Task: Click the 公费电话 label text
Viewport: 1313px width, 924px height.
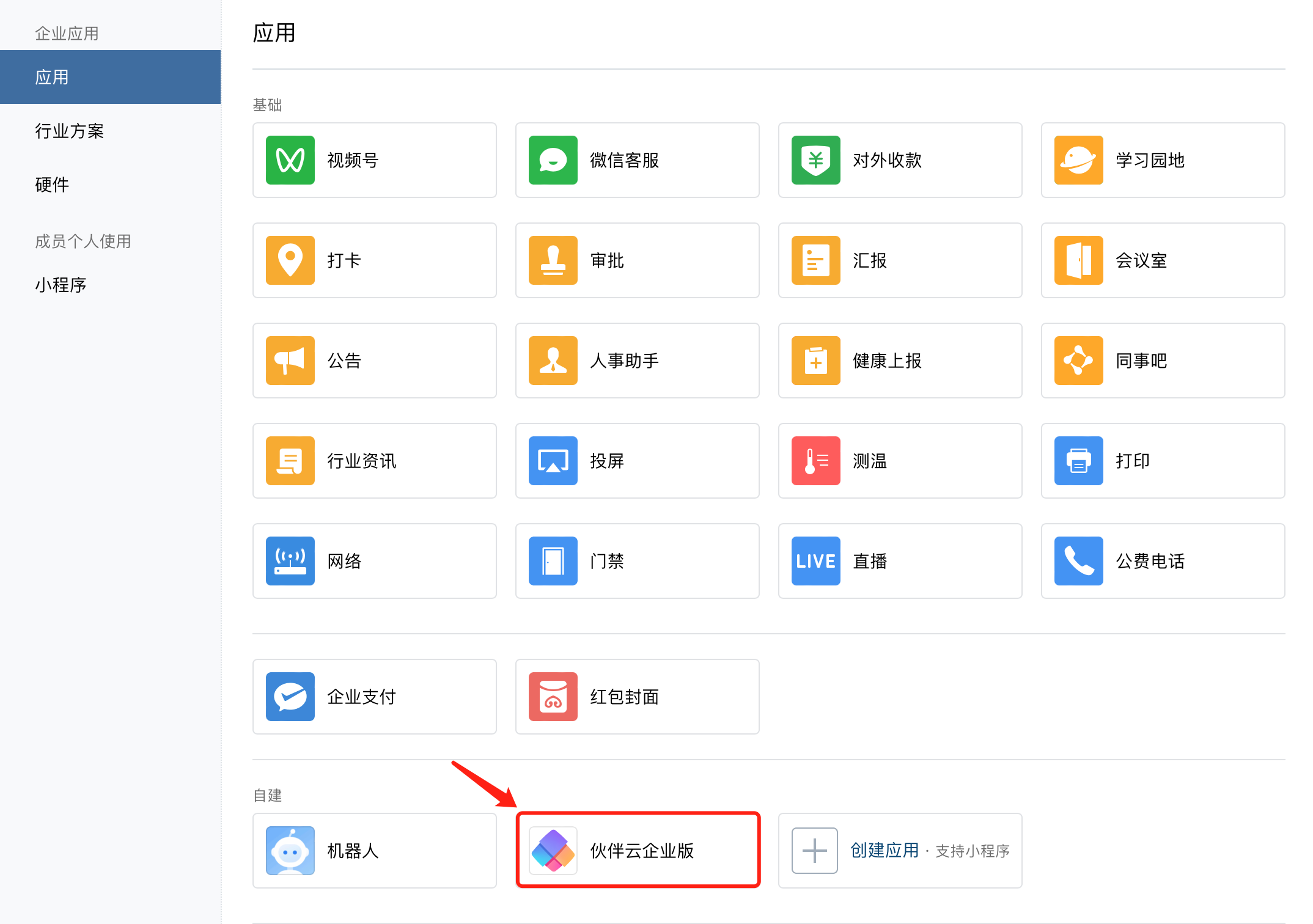Action: point(1150,561)
